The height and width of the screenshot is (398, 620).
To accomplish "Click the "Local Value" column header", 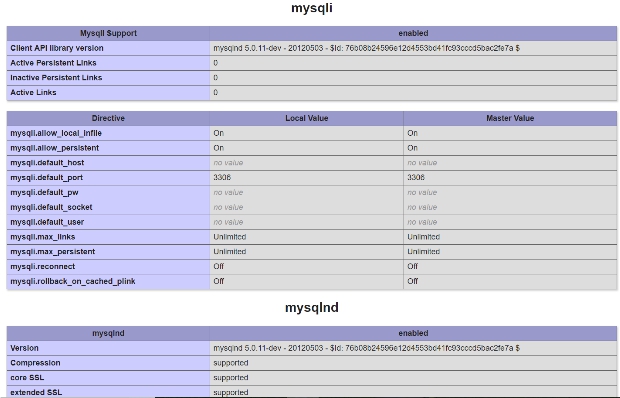I will (306, 118).
